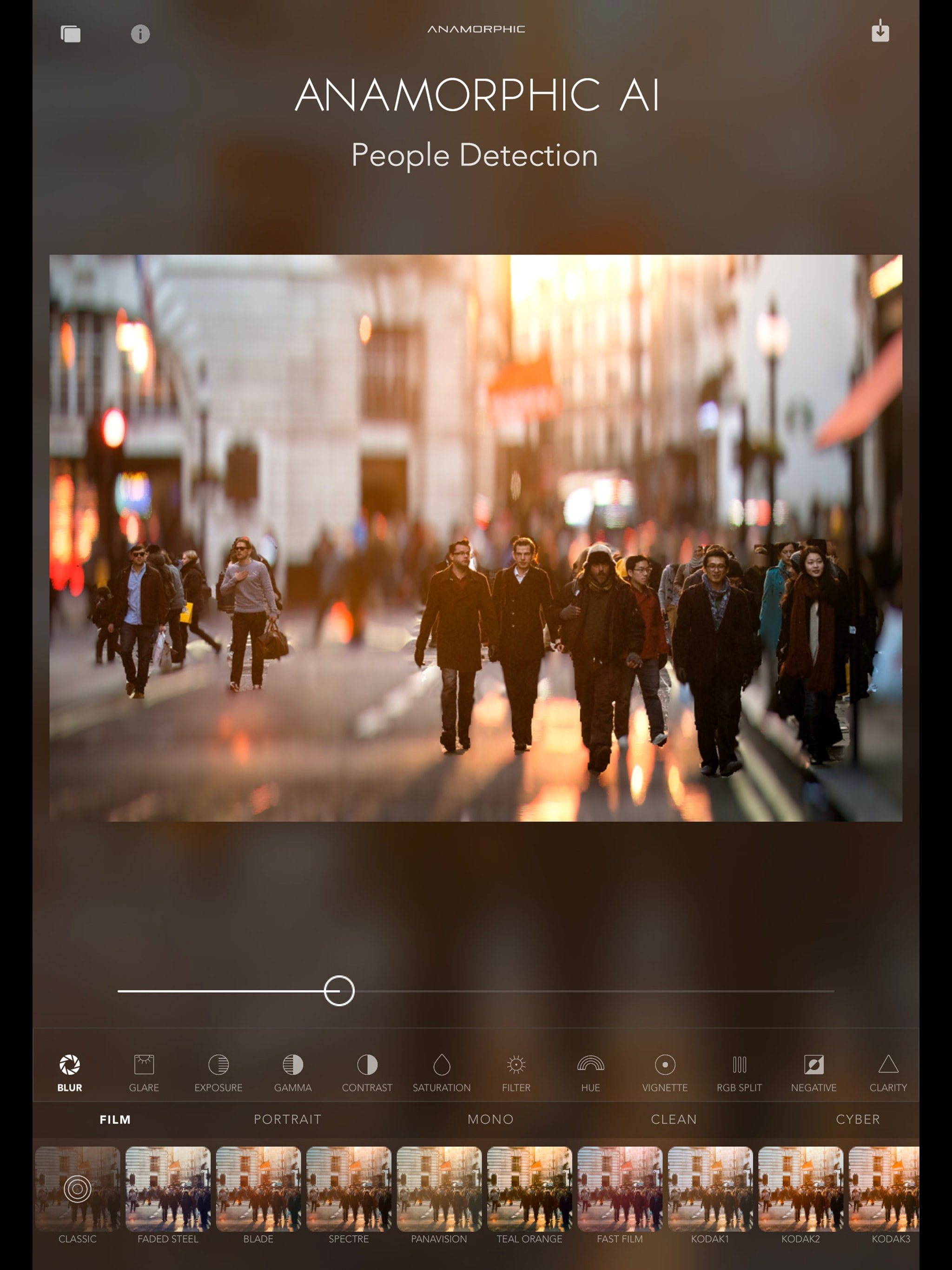952x1270 pixels.
Task: Choose the Contrast tool
Action: click(367, 1072)
